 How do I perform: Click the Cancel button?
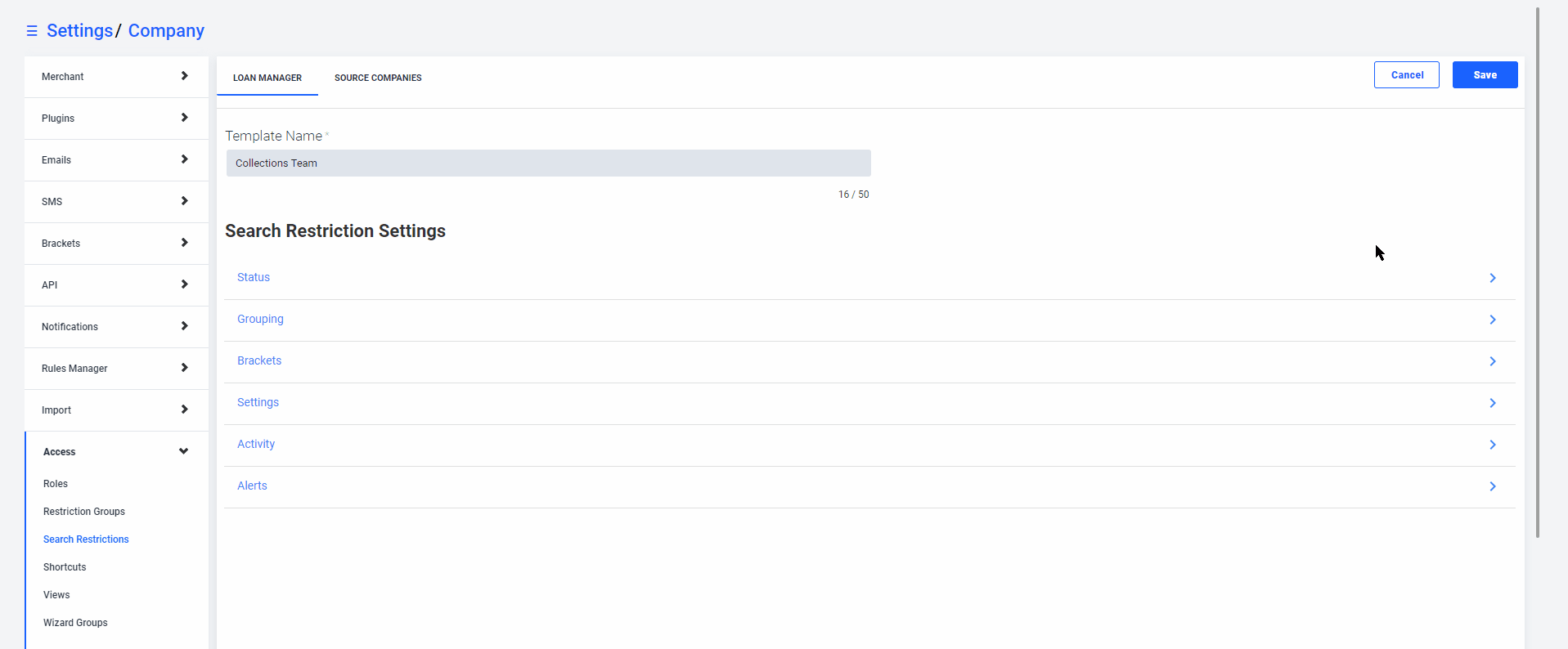click(x=1407, y=74)
